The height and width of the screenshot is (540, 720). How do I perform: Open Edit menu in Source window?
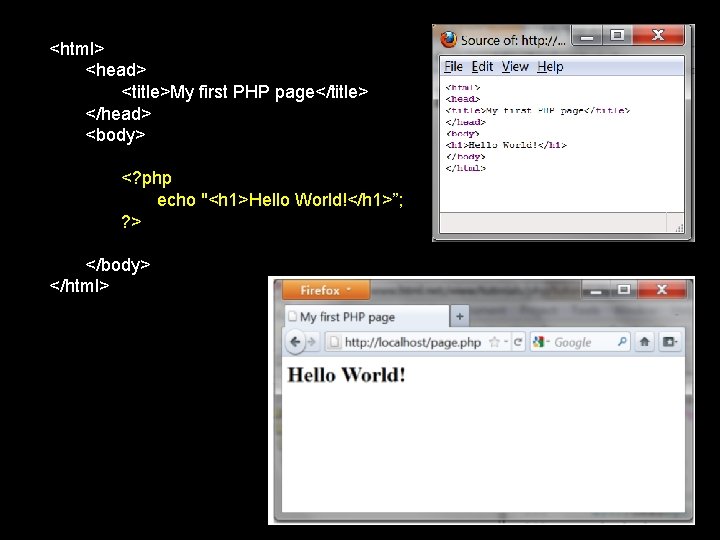tap(482, 67)
